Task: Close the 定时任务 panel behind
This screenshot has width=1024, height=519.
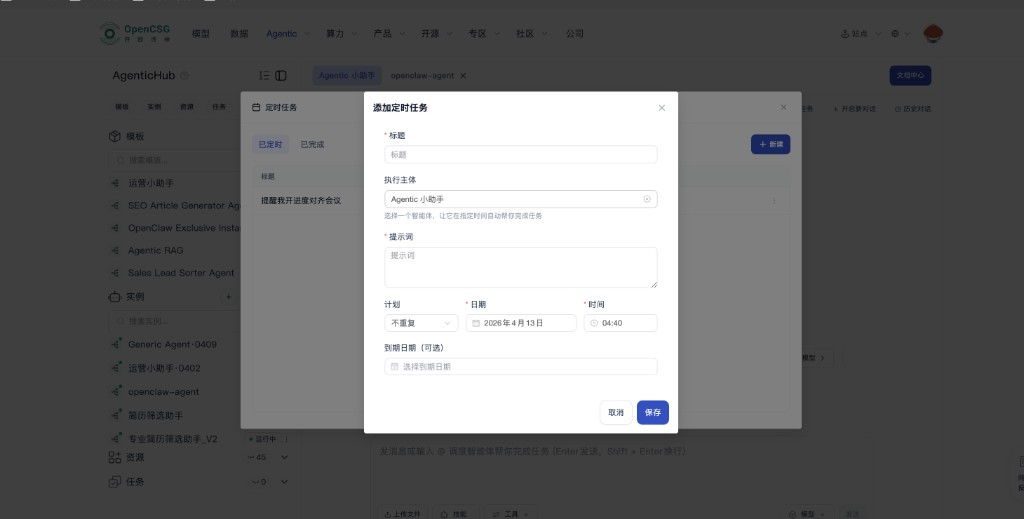Action: (784, 107)
